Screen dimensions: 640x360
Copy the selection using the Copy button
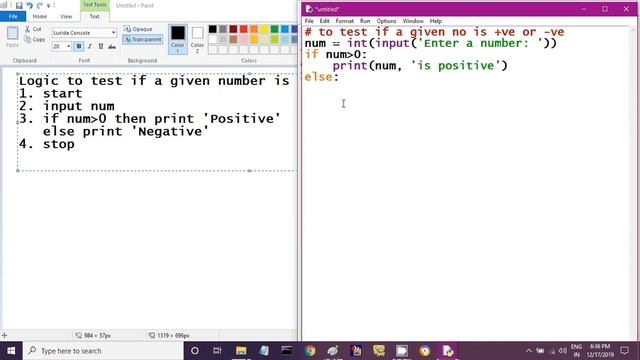tap(35, 39)
